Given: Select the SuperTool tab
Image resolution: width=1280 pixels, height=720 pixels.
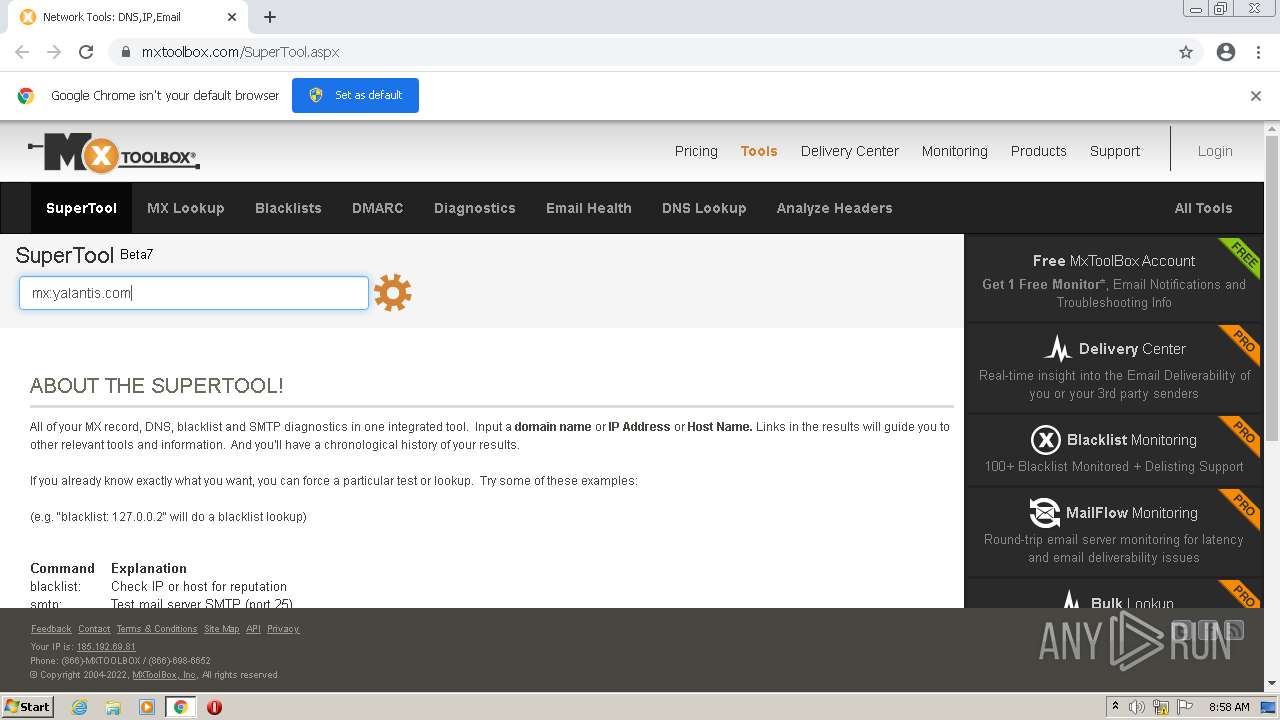Looking at the screenshot, I should point(81,208).
